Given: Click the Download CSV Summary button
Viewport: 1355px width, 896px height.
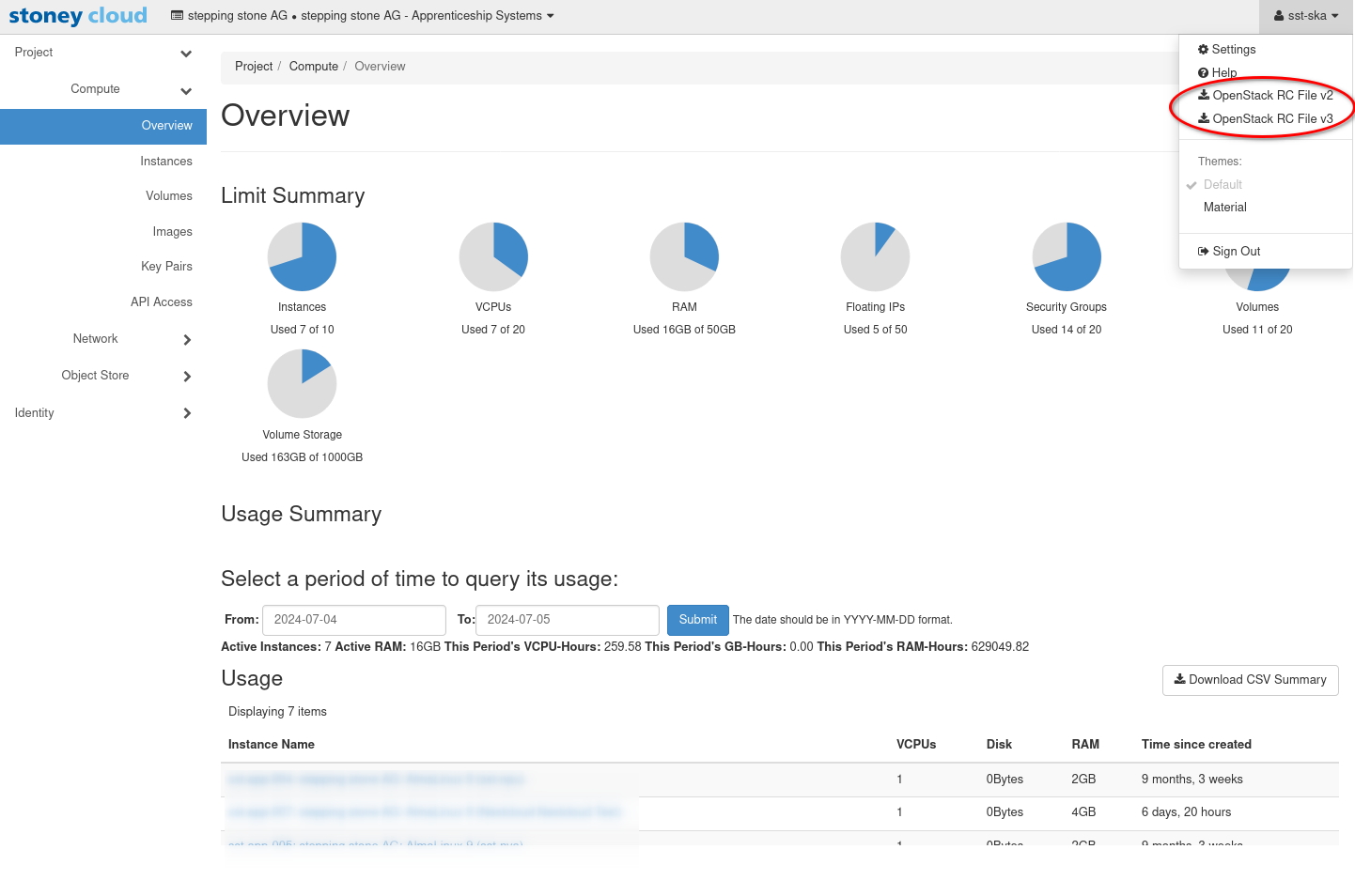Looking at the screenshot, I should click(1250, 680).
